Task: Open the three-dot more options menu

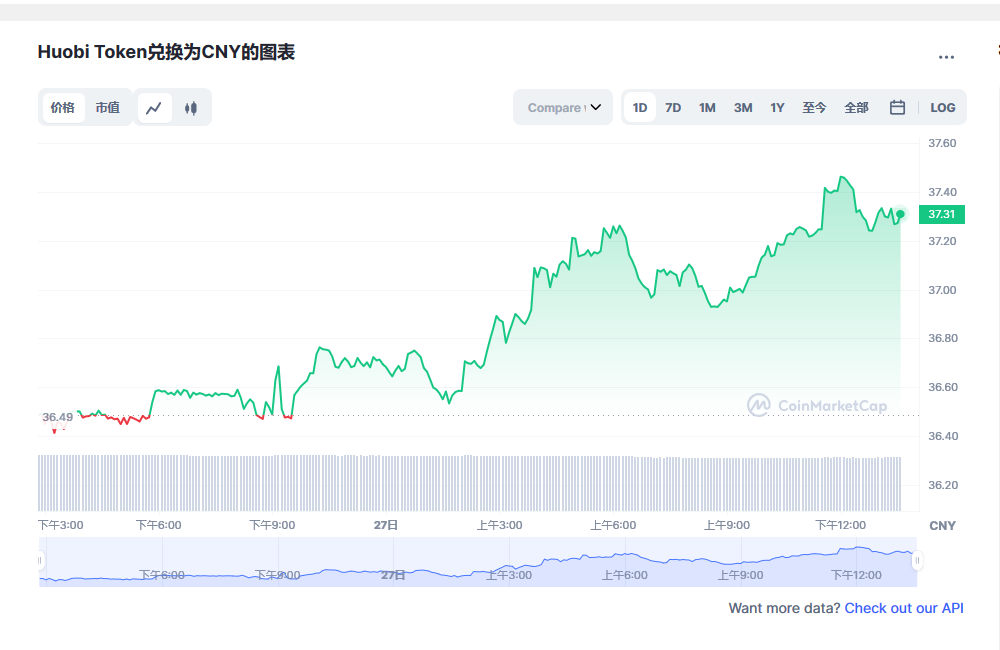Action: point(946,57)
